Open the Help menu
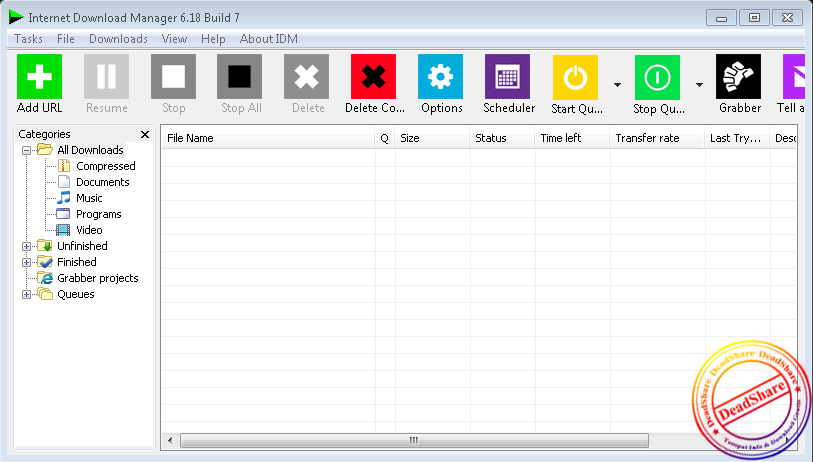This screenshot has height=462, width=813. tap(213, 39)
